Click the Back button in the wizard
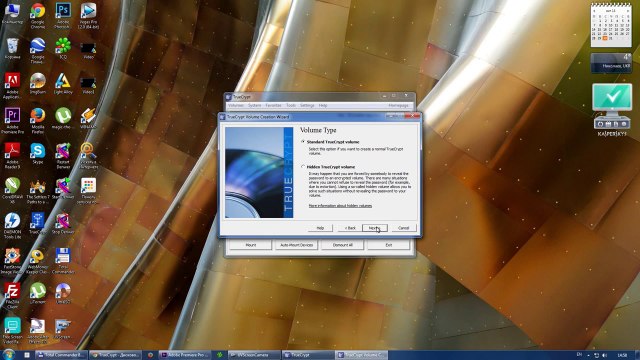Image resolution: width=640 pixels, height=360 pixels. 350,228
